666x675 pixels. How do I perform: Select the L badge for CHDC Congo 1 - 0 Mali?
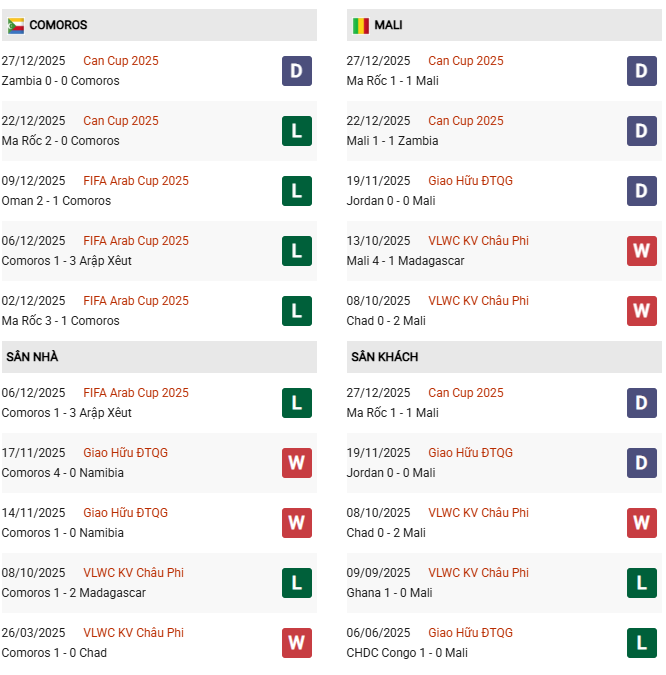642,643
